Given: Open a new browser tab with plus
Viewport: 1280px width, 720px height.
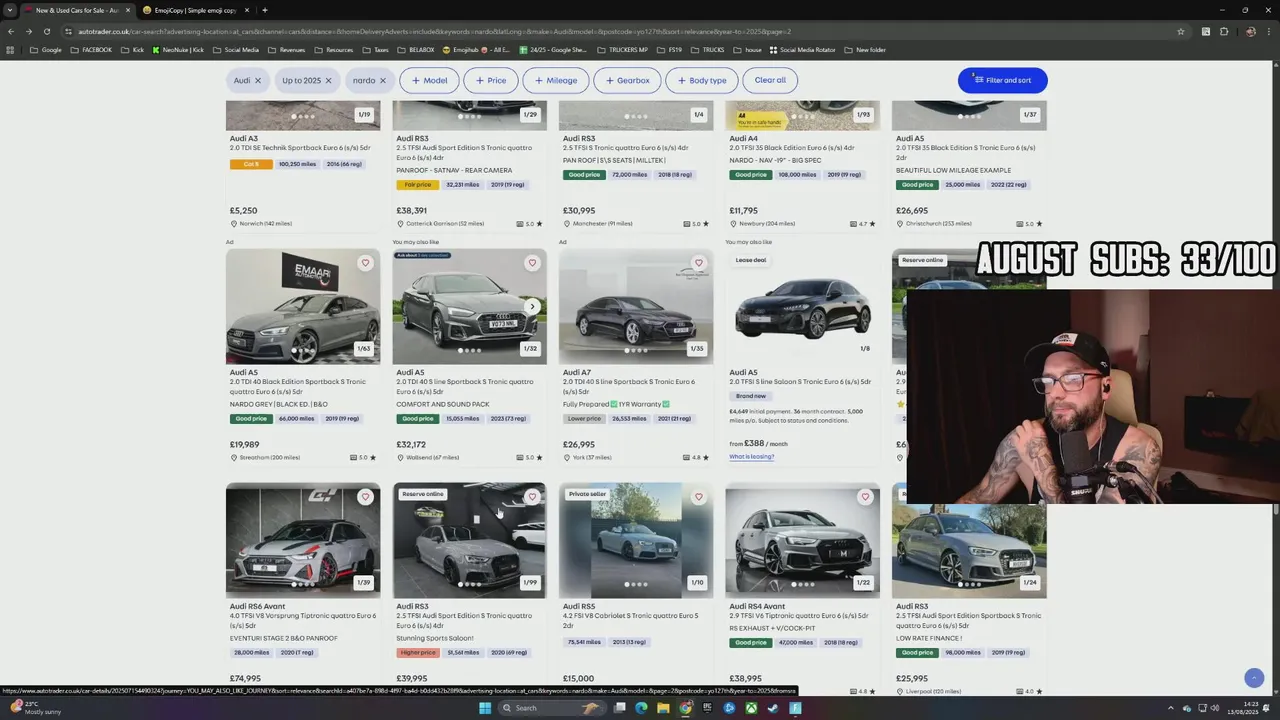Looking at the screenshot, I should click(264, 10).
